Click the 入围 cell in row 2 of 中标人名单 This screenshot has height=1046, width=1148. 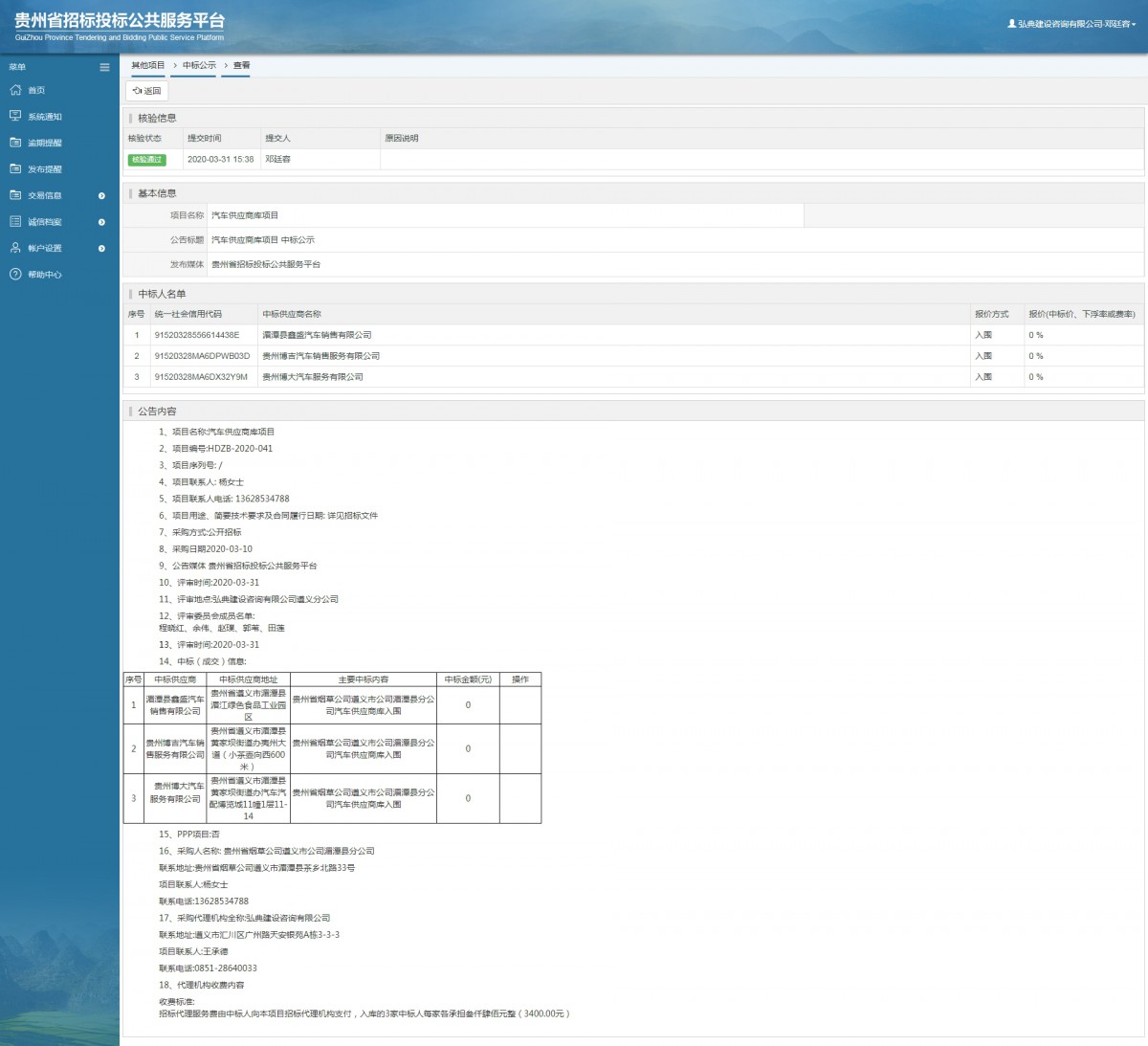(x=983, y=356)
